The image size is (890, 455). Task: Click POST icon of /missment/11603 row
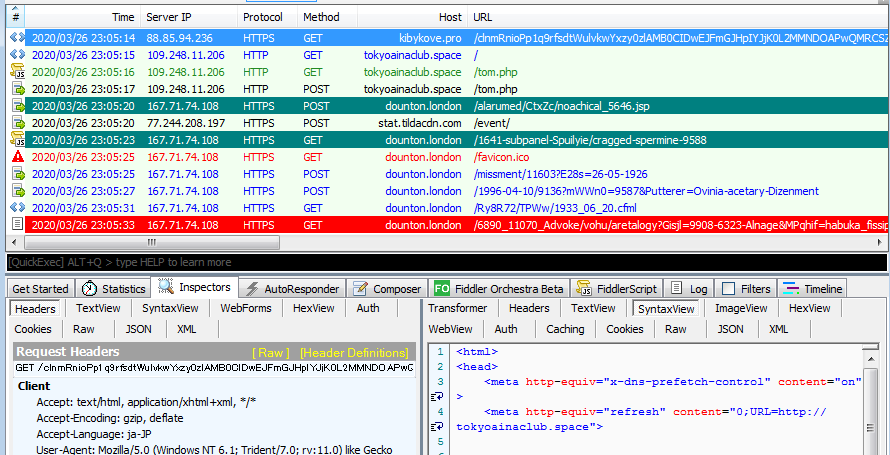18,174
